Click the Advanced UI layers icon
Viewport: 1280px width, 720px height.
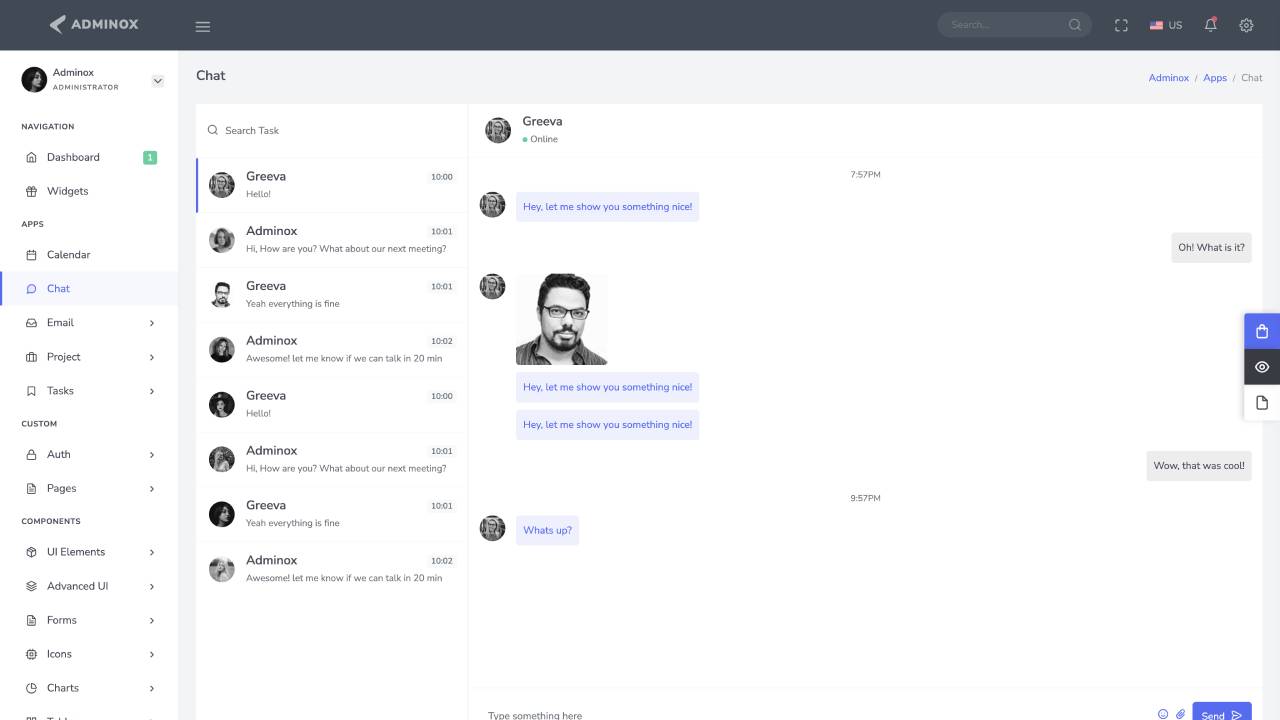click(x=31, y=586)
